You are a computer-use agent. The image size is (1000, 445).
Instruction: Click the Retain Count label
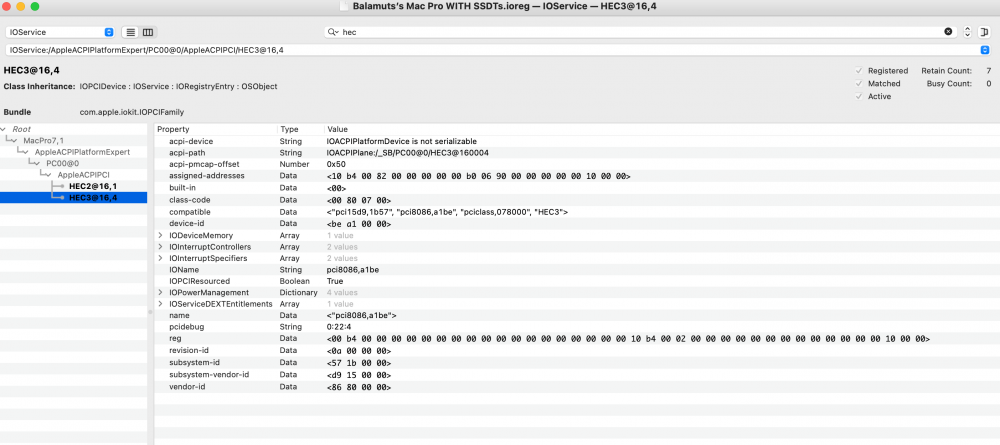[x=946, y=71]
